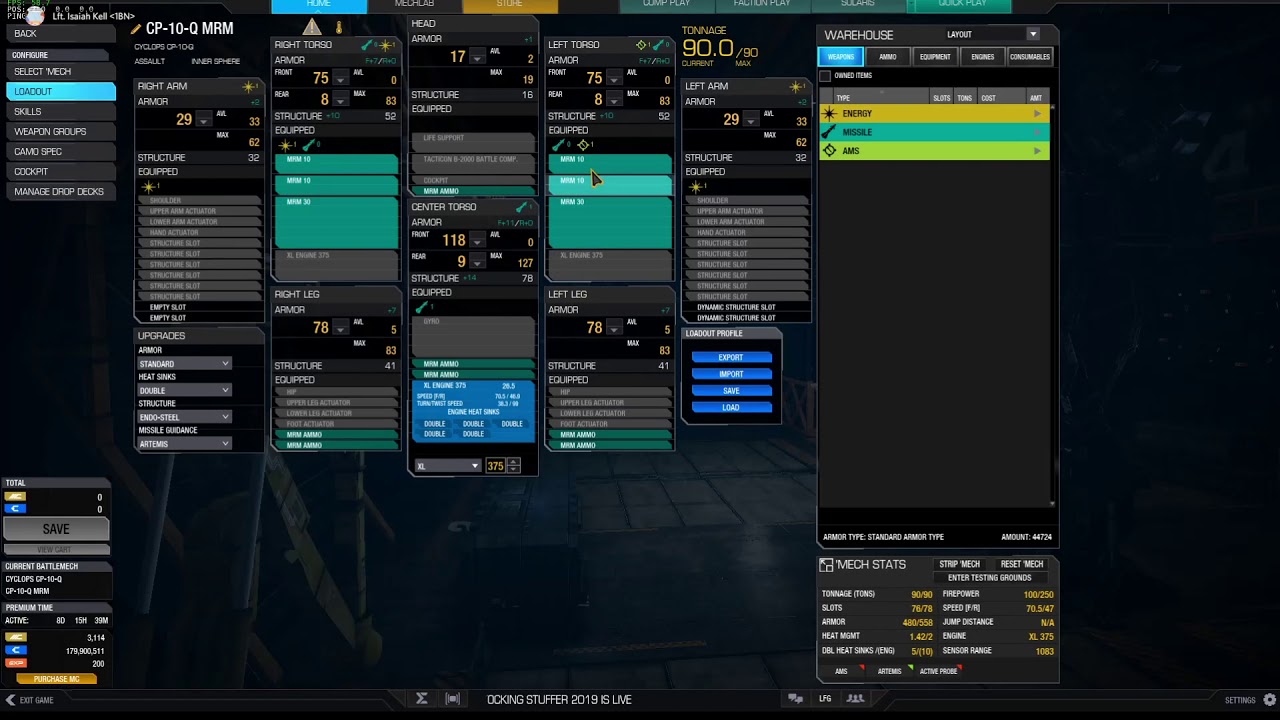Open the settings gear icon

pyautogui.click(x=1270, y=699)
